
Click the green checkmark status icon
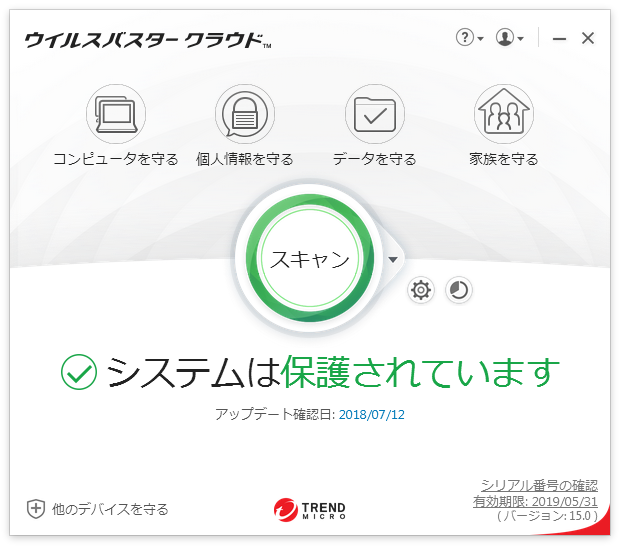(x=79, y=372)
